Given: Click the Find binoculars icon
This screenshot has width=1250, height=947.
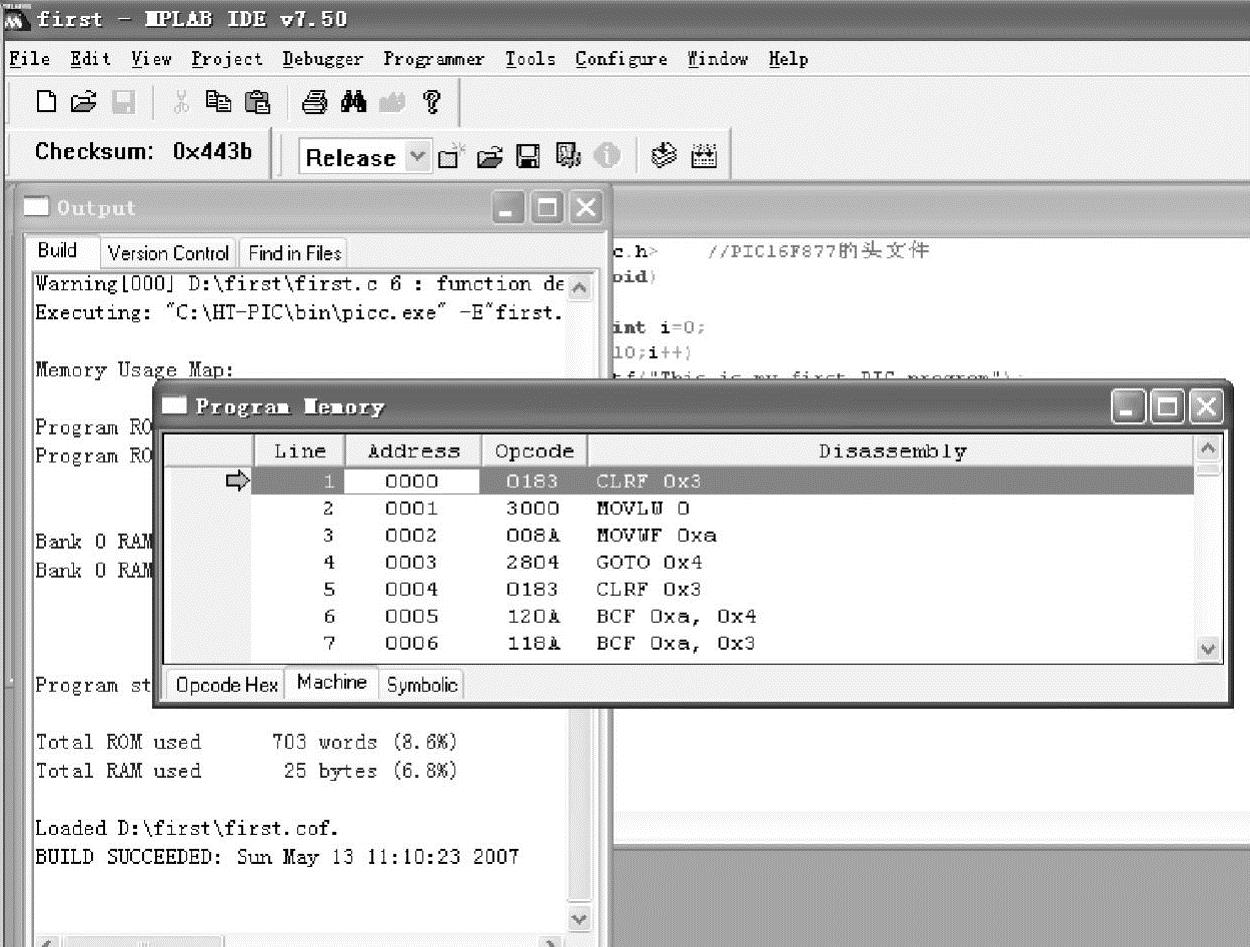Looking at the screenshot, I should 353,102.
